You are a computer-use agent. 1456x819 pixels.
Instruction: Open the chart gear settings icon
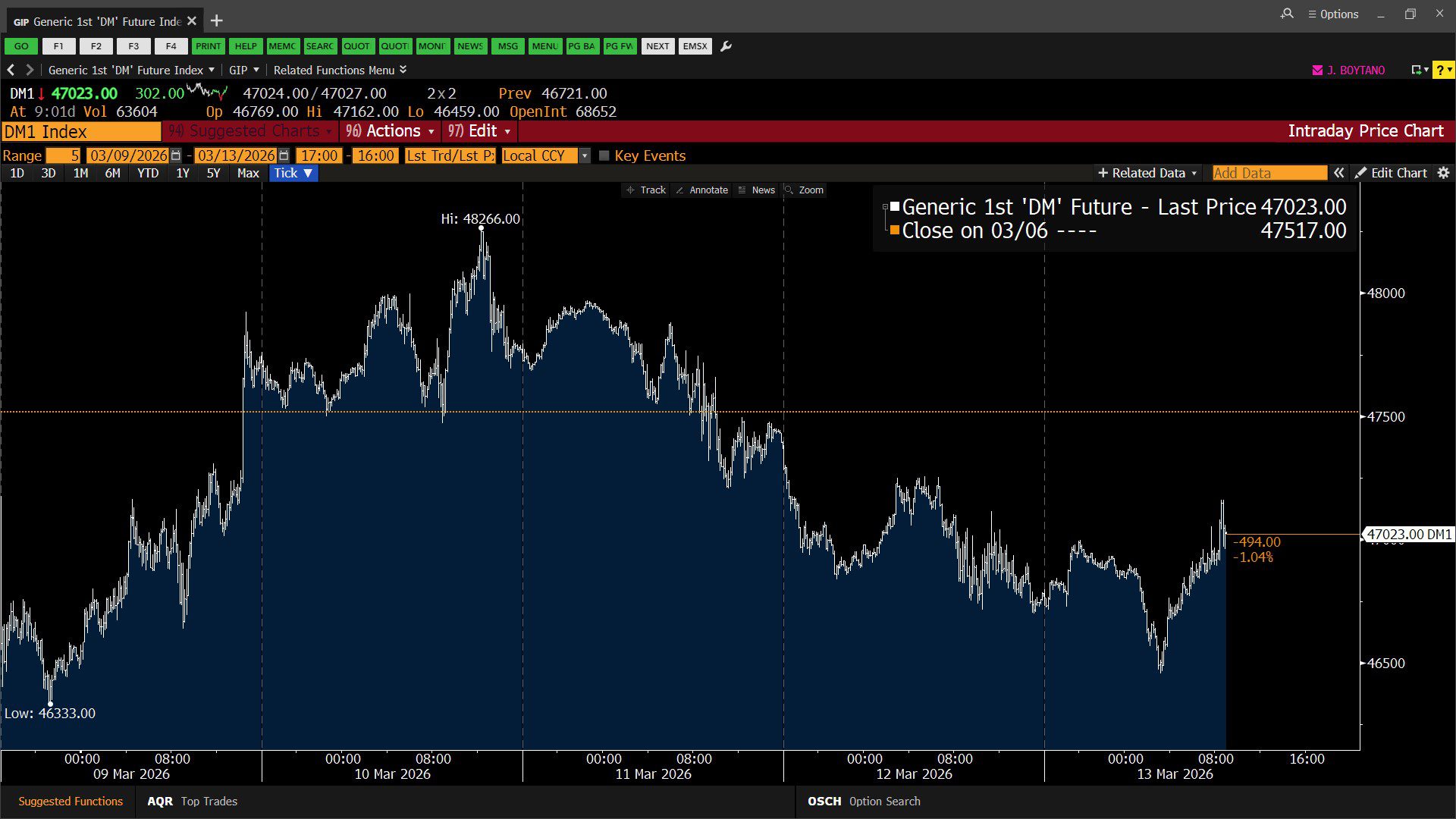(x=1443, y=173)
